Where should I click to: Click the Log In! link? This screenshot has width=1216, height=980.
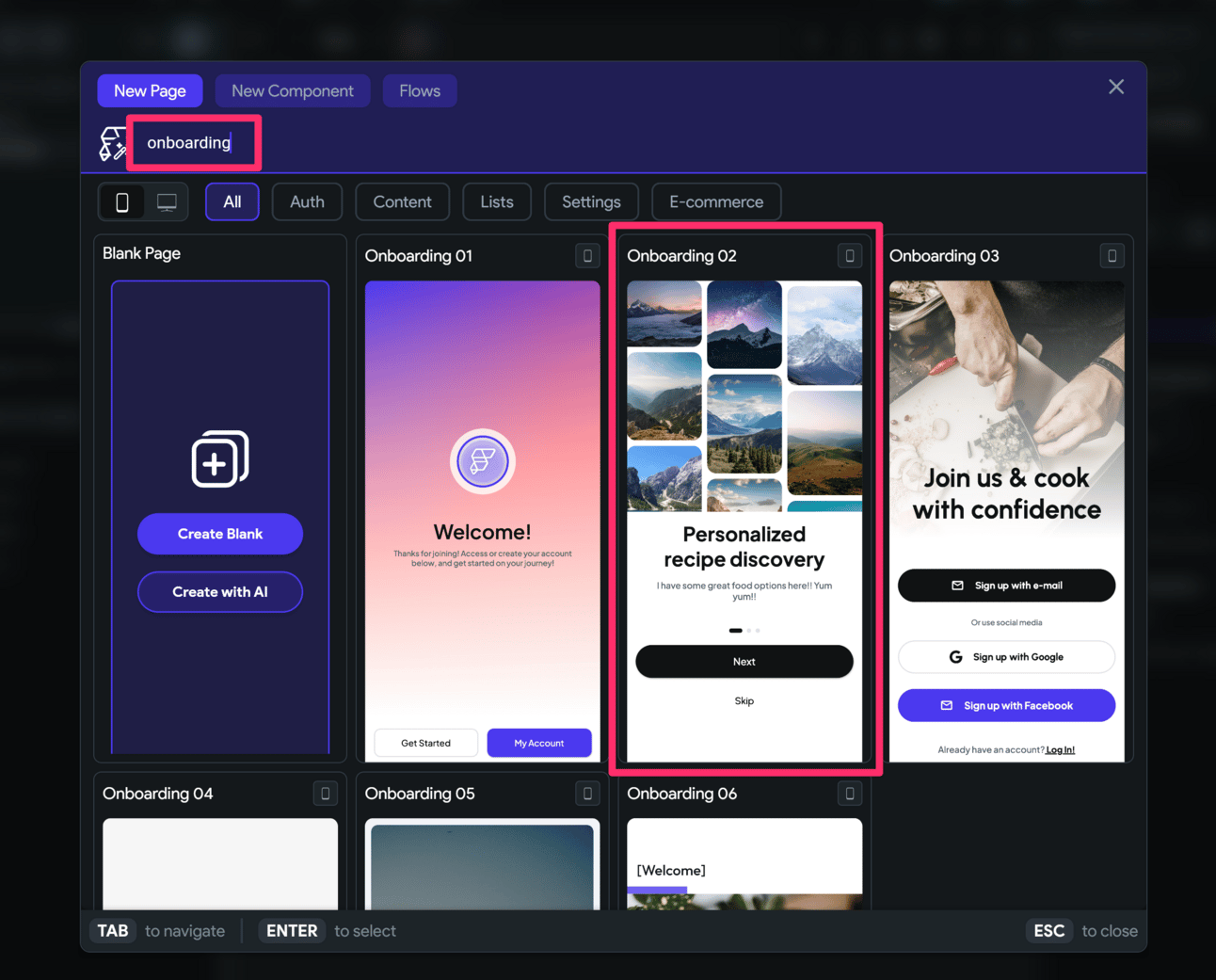(x=1061, y=750)
